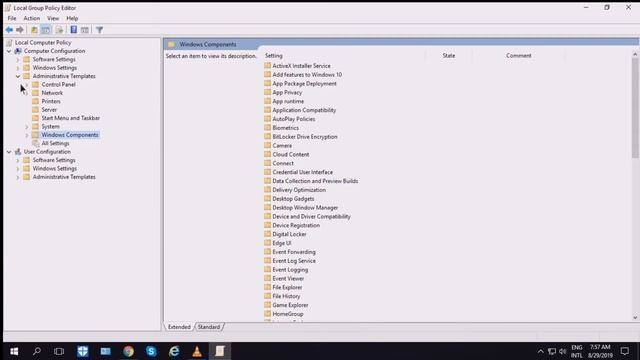Select Delivery Optimization list item
The image size is (640, 360).
tap(299, 190)
